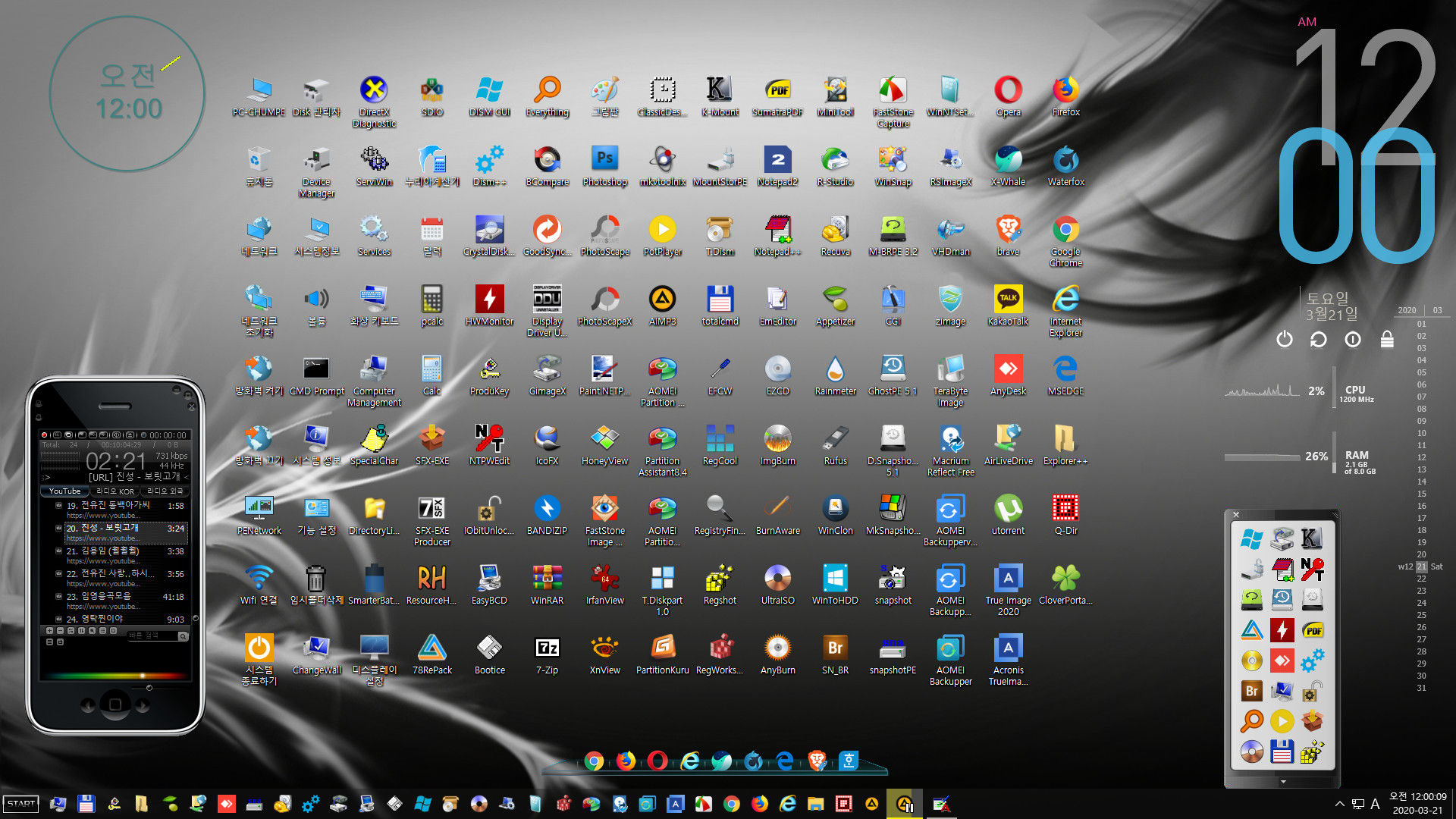Launch PotPlayer from the desktop
The width and height of the screenshot is (1456, 819).
click(662, 236)
